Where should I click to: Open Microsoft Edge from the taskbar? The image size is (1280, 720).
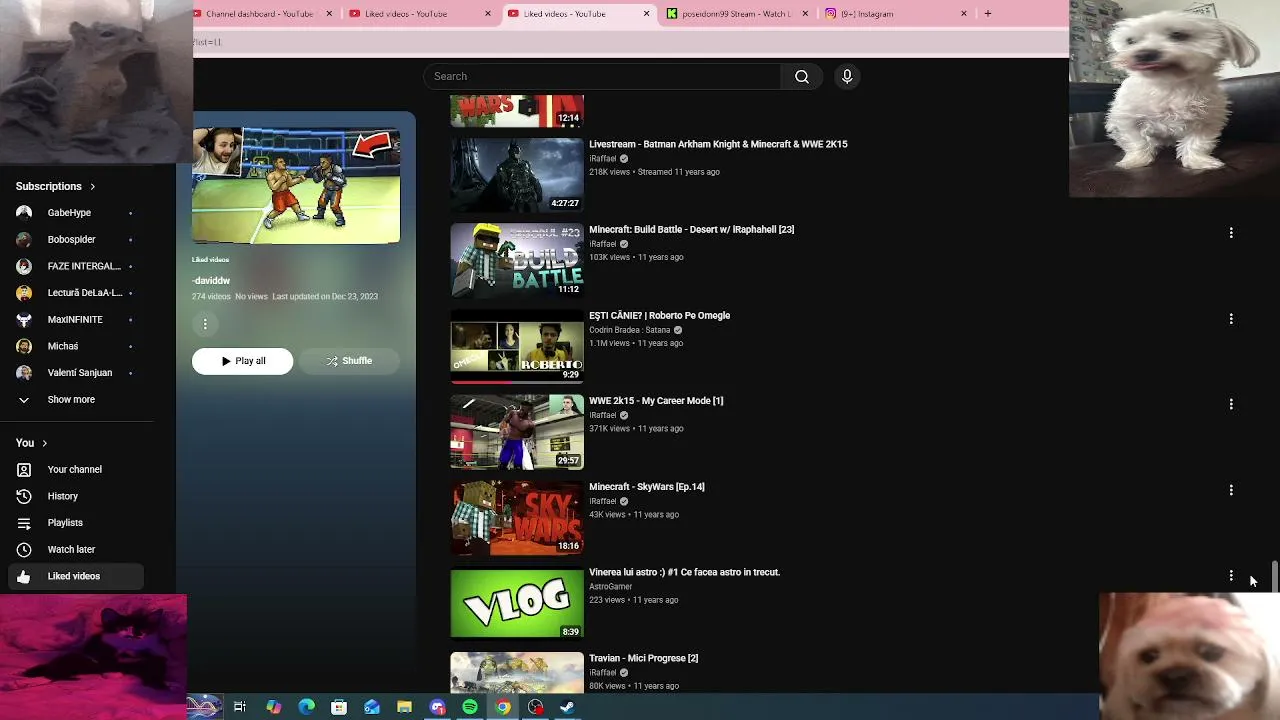(306, 707)
